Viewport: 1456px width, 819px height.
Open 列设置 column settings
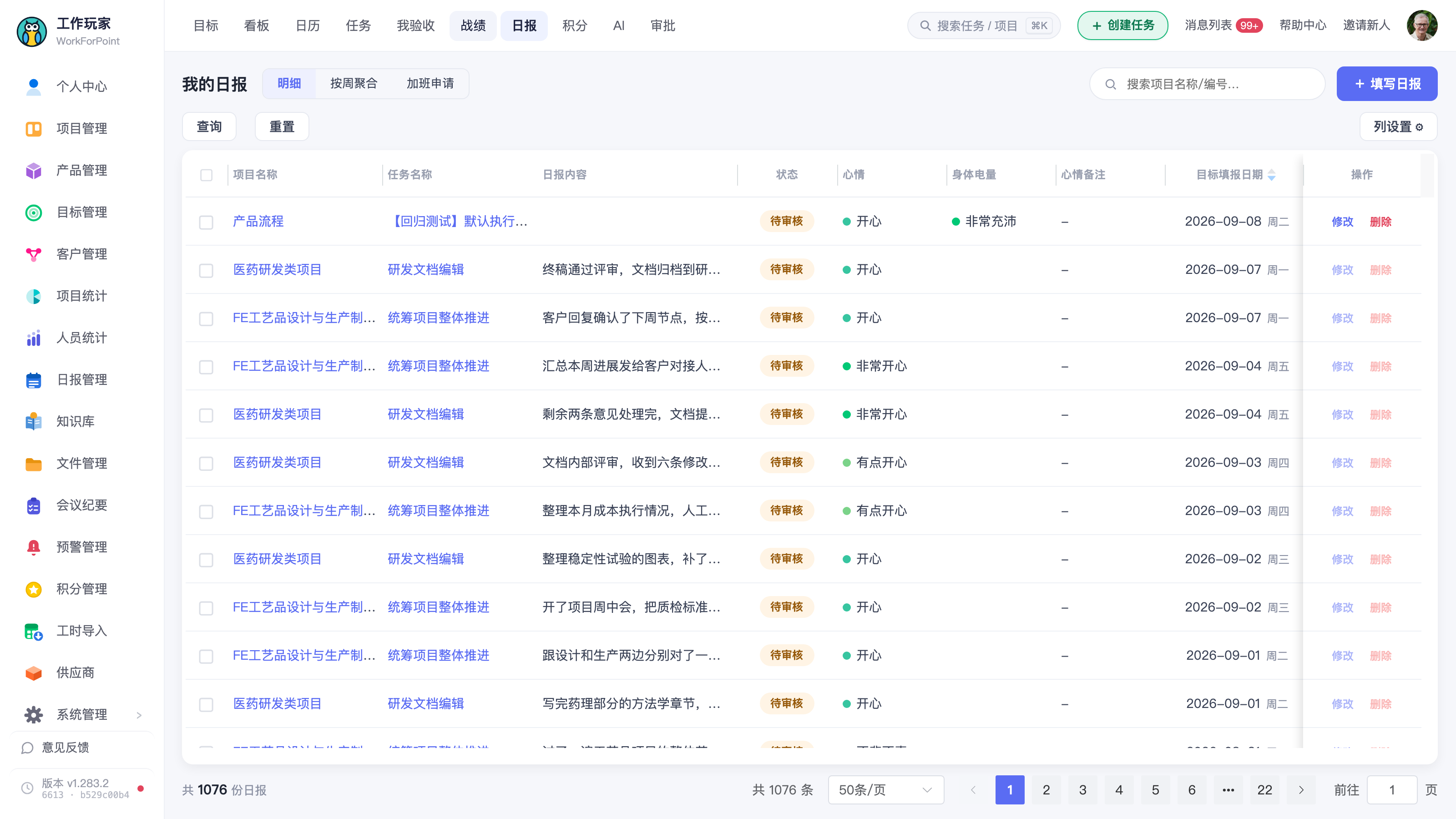(x=1398, y=126)
